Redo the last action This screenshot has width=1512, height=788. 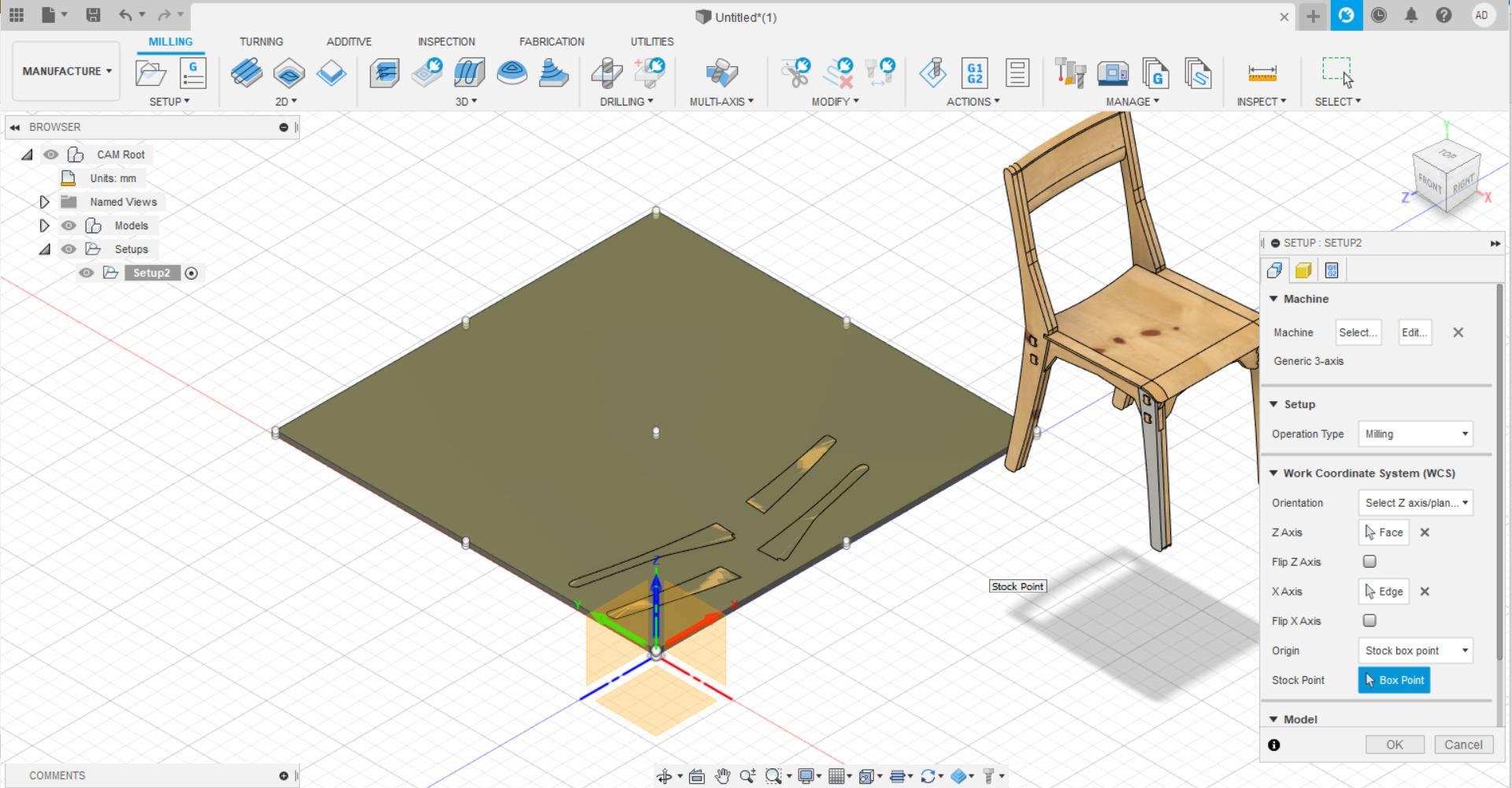(164, 15)
